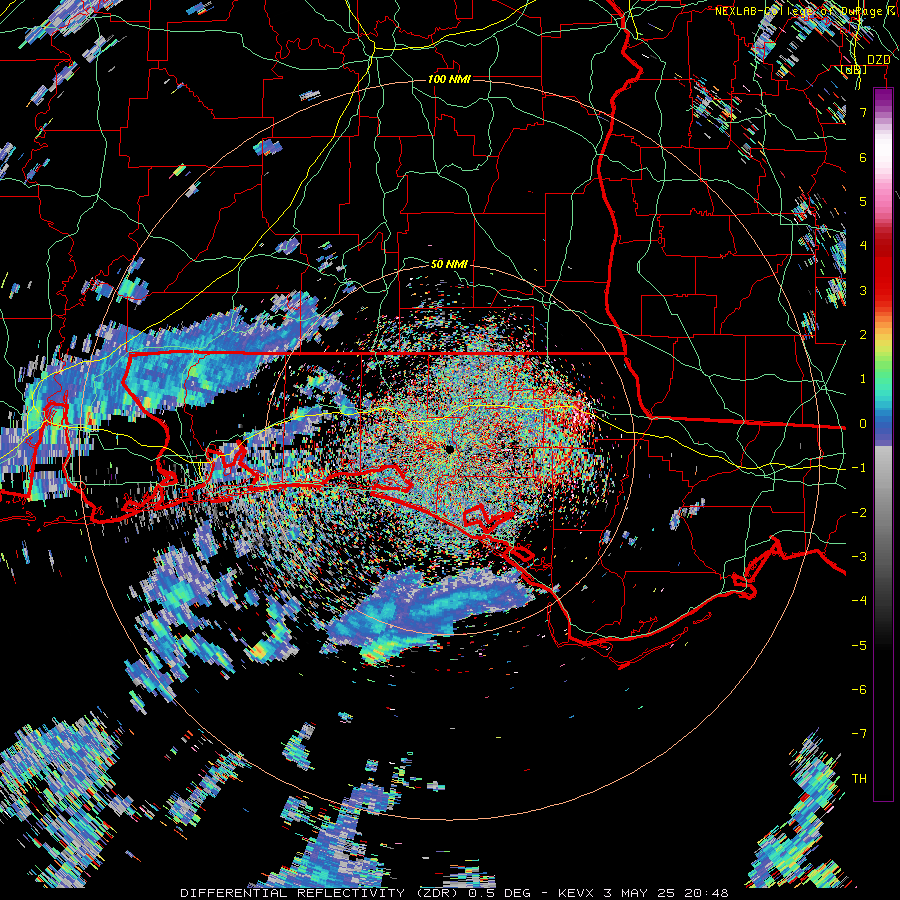The height and width of the screenshot is (900, 900).
Task: Click the "3 MAY 25 20:48" timestamp
Action: pos(666,893)
